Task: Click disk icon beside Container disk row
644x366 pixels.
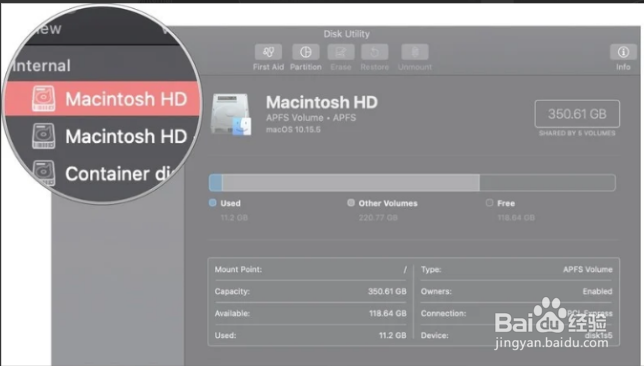Action: click(x=44, y=173)
